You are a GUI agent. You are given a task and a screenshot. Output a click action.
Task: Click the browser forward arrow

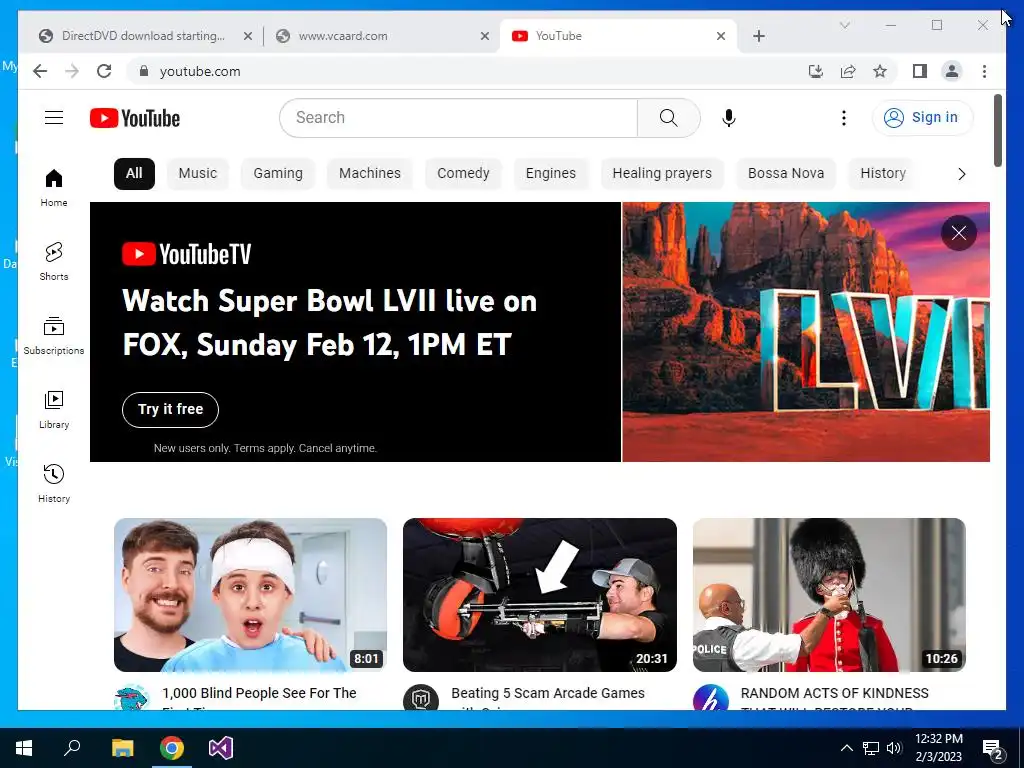coord(72,71)
